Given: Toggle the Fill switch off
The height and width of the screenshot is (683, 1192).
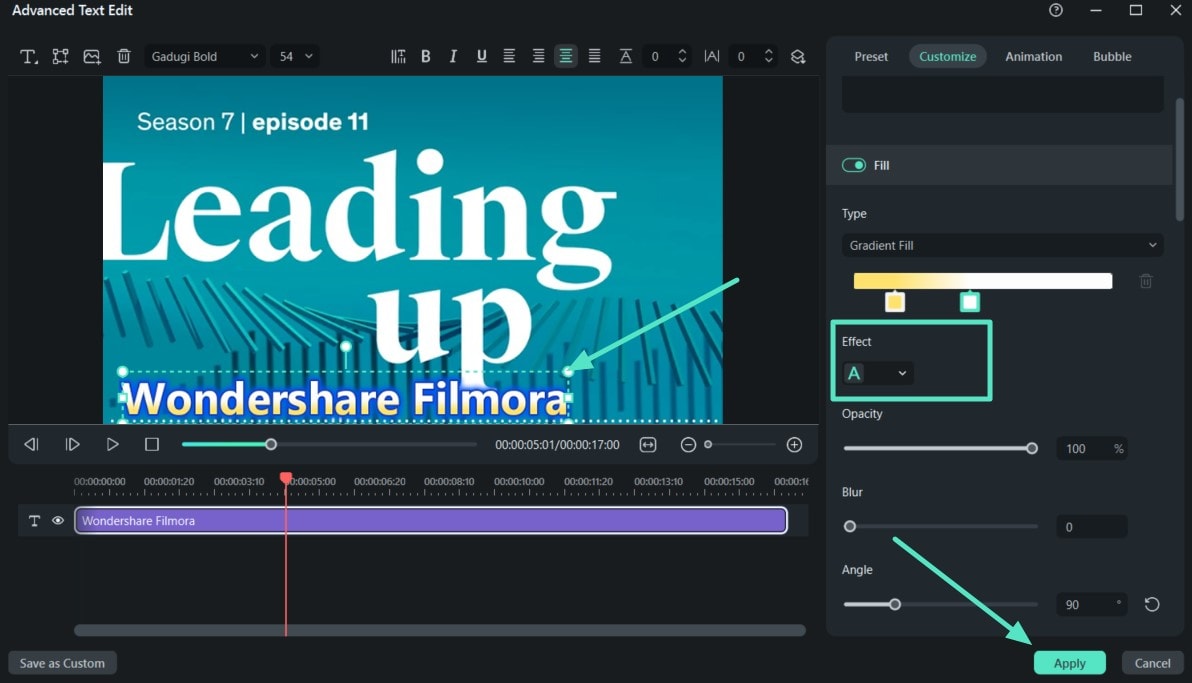Looking at the screenshot, I should pos(854,165).
